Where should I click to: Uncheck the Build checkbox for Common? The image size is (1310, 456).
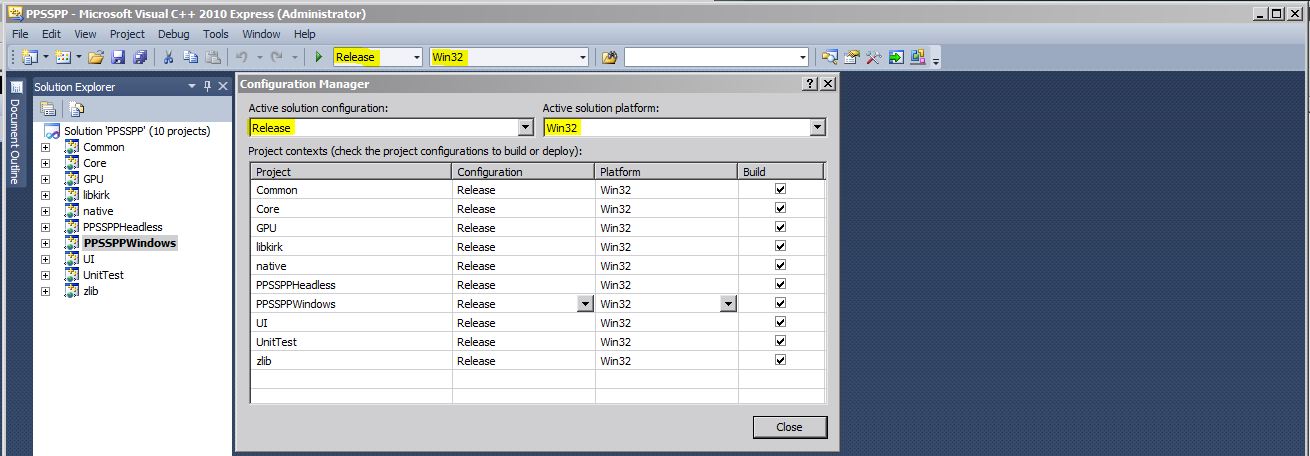(x=780, y=189)
